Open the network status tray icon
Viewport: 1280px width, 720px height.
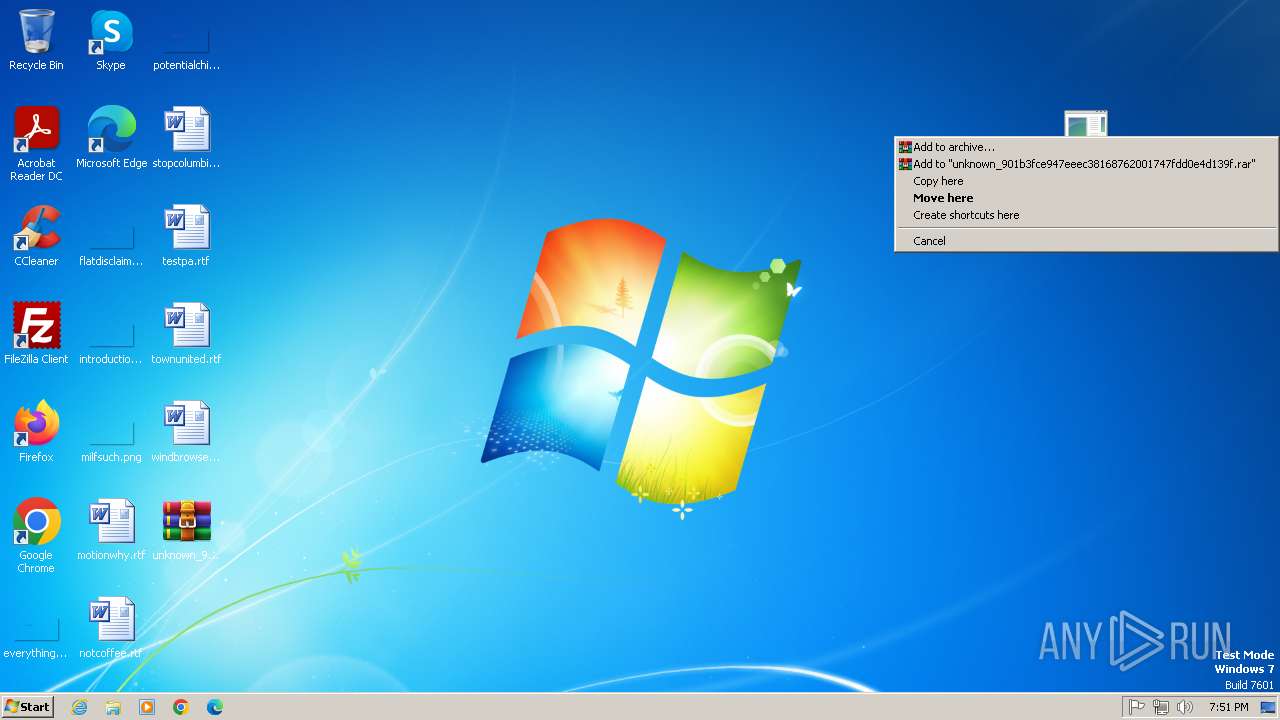pos(1161,707)
